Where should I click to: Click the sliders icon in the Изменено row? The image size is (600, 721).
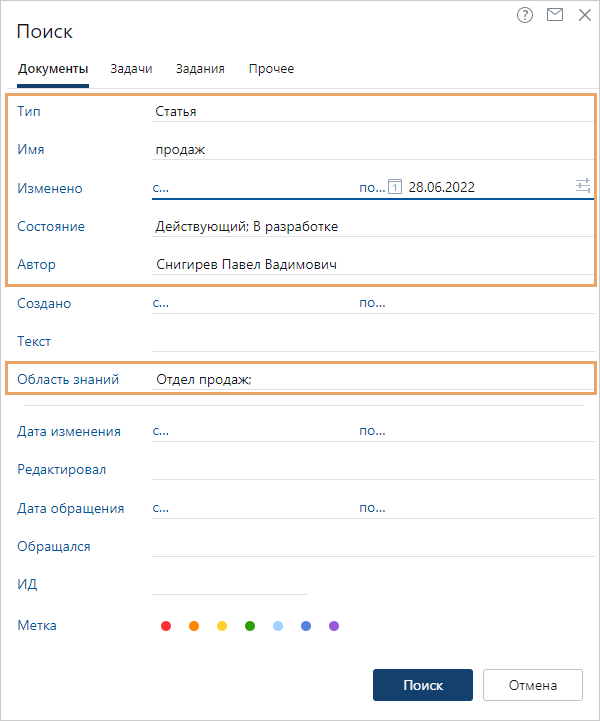click(x=583, y=186)
